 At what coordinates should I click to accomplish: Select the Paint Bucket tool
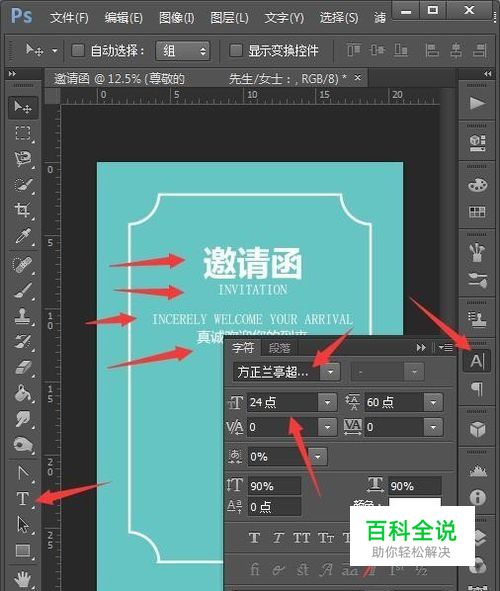[23, 393]
